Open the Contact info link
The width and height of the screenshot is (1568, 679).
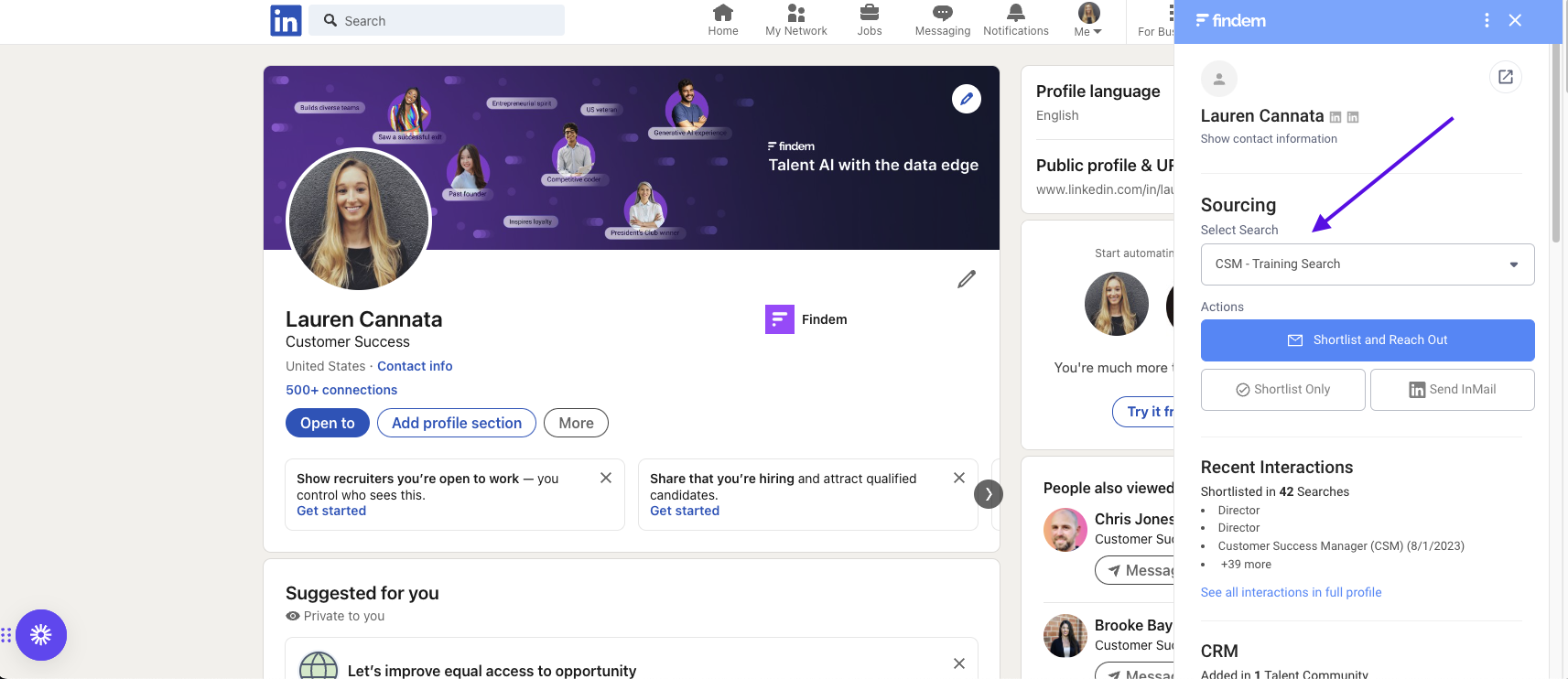click(415, 366)
